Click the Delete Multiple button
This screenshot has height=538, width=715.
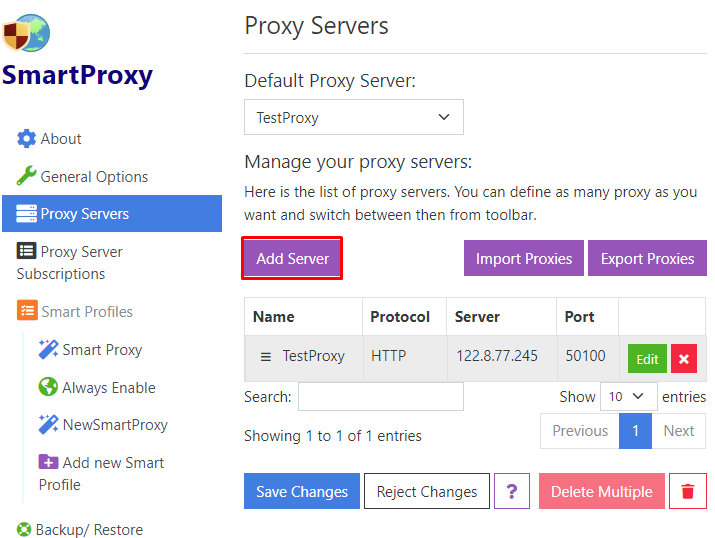(601, 491)
